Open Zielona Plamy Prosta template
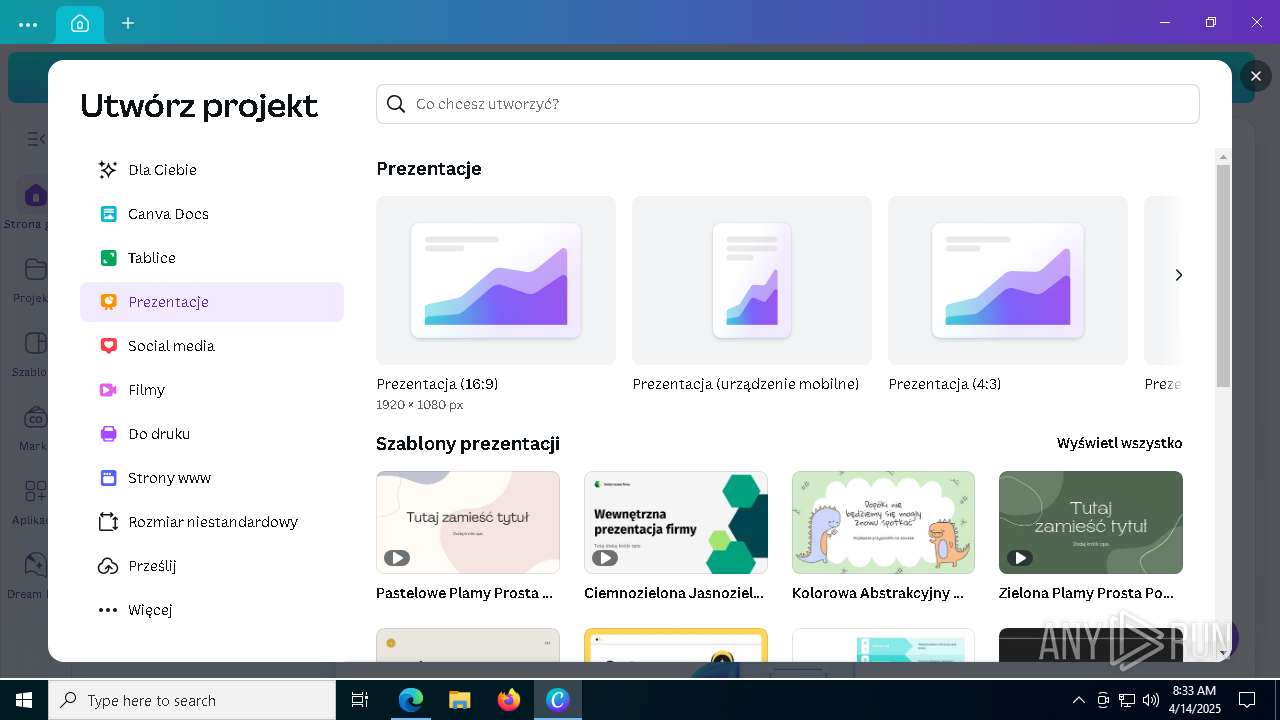This screenshot has height=720, width=1280. click(x=1091, y=522)
